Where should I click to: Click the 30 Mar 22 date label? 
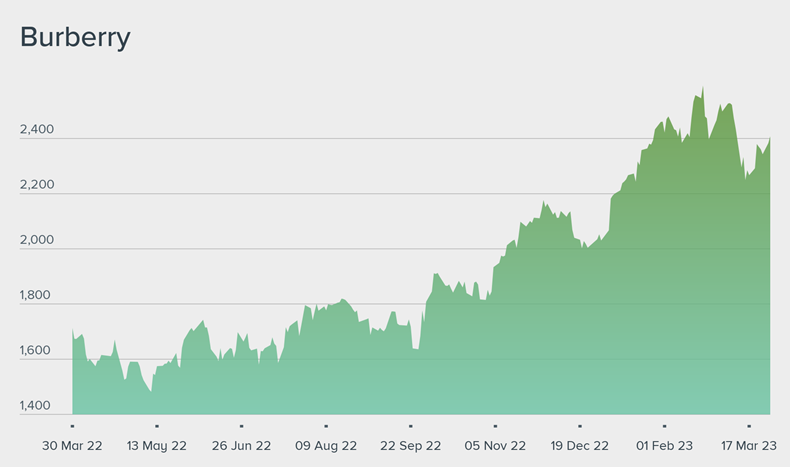pos(72,446)
